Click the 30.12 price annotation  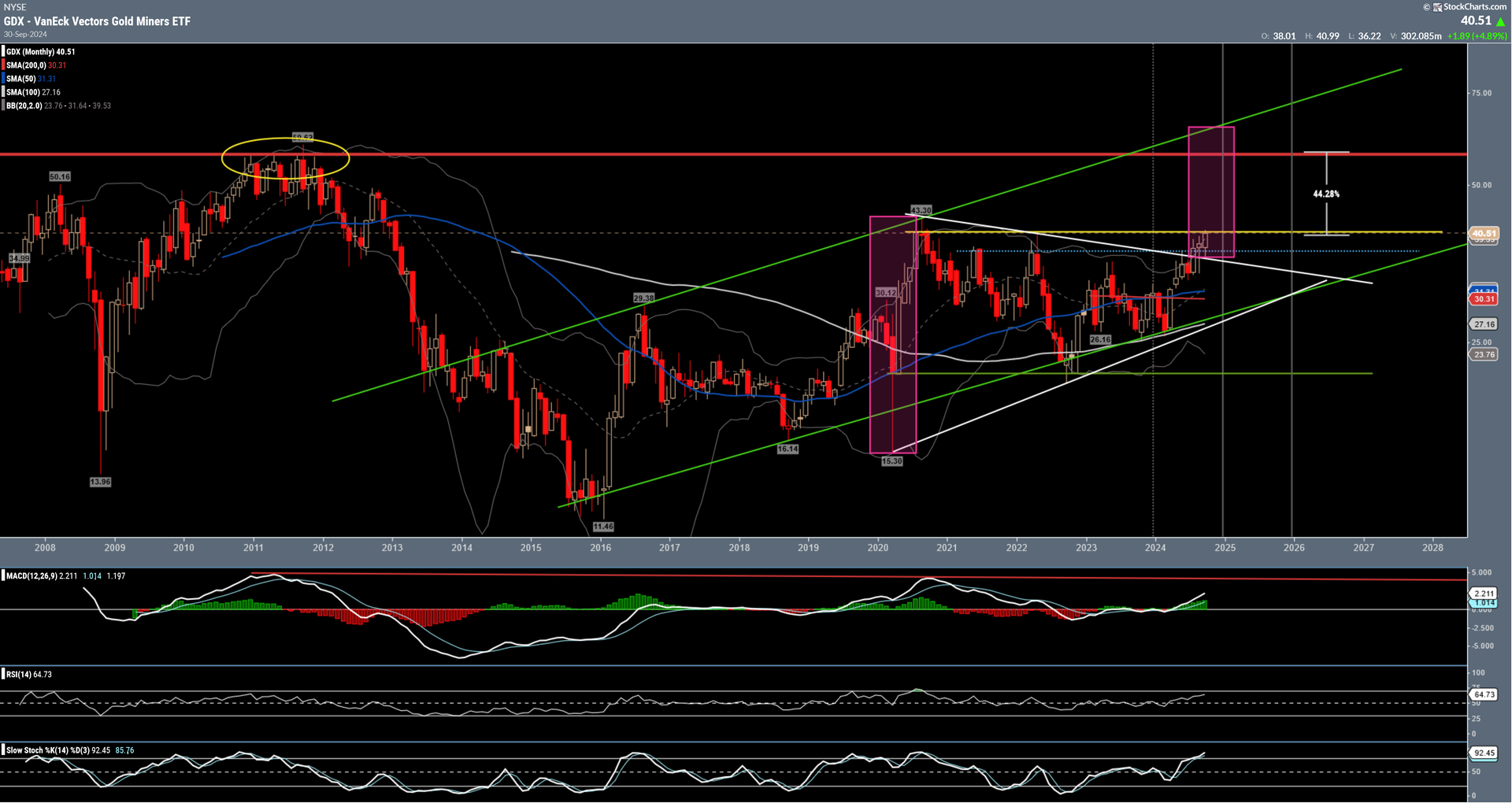(886, 293)
